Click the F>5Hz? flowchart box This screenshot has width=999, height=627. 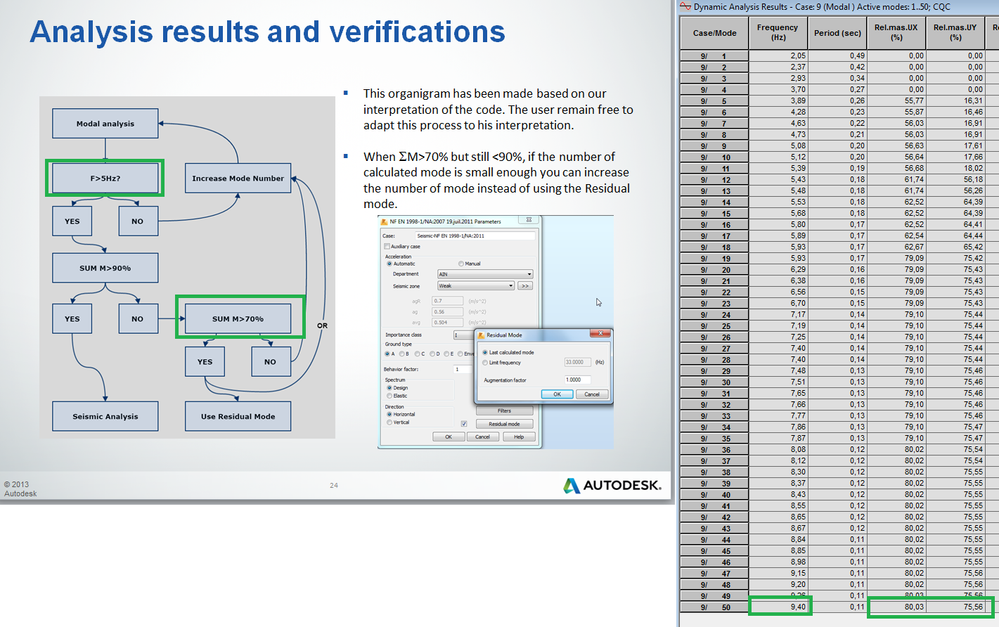(x=105, y=178)
